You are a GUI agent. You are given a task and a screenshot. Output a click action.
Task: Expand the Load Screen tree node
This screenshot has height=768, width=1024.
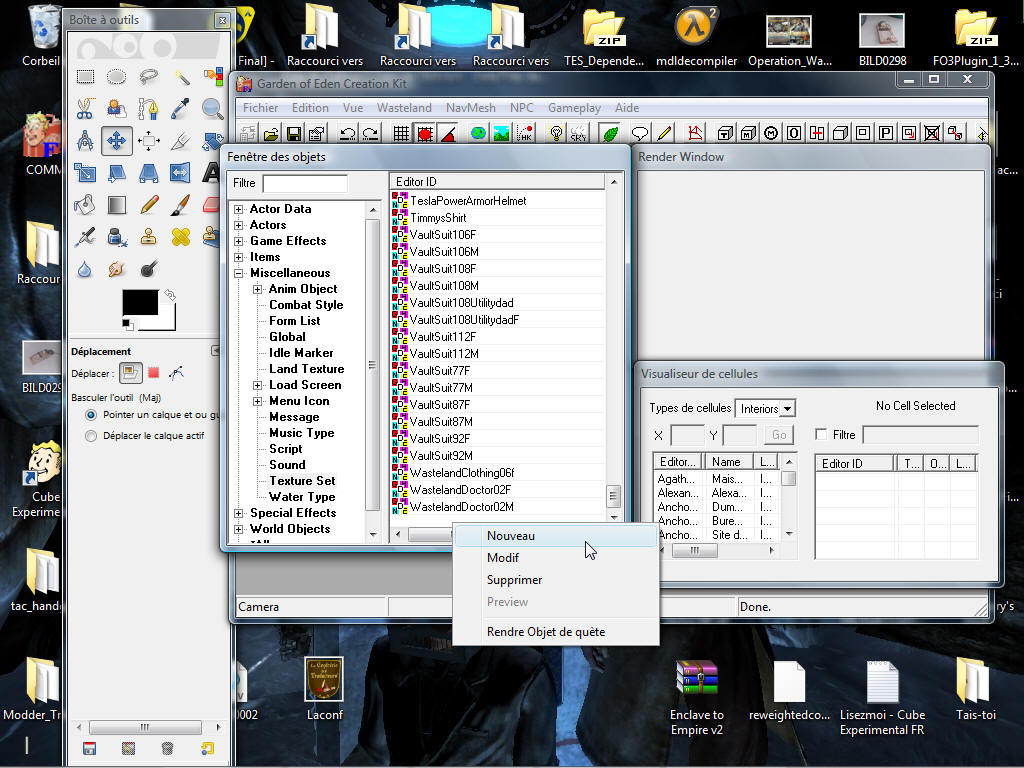click(x=257, y=385)
